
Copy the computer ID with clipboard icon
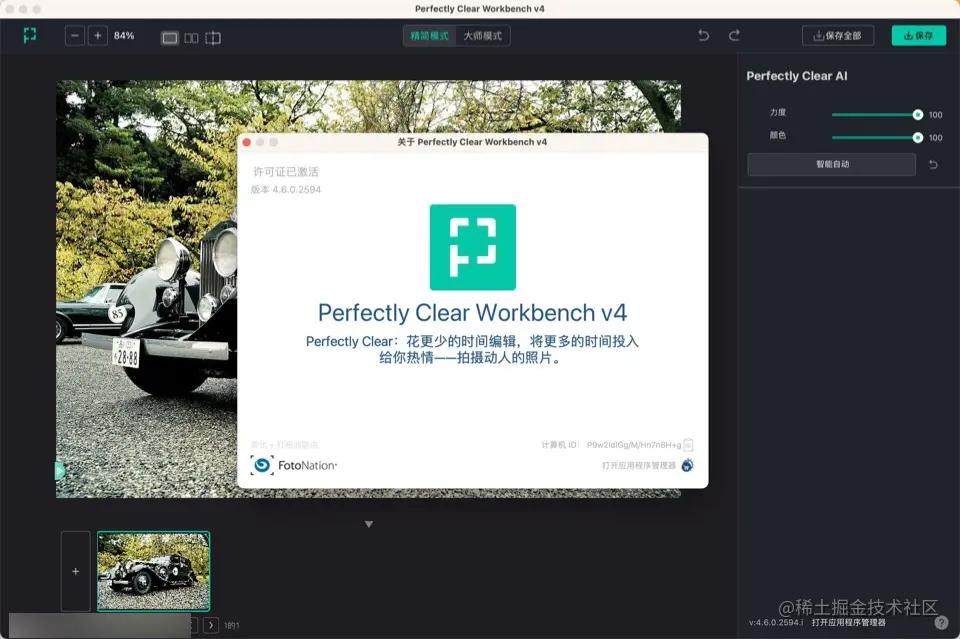tap(688, 444)
